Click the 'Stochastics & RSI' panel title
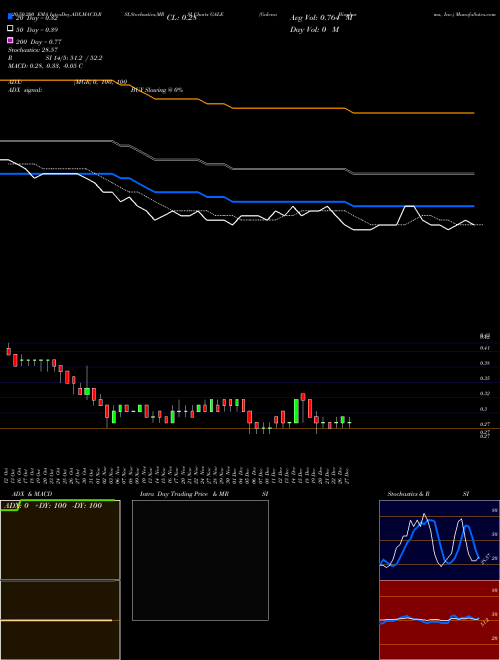Viewport: 500px width, 660px height. point(428,494)
